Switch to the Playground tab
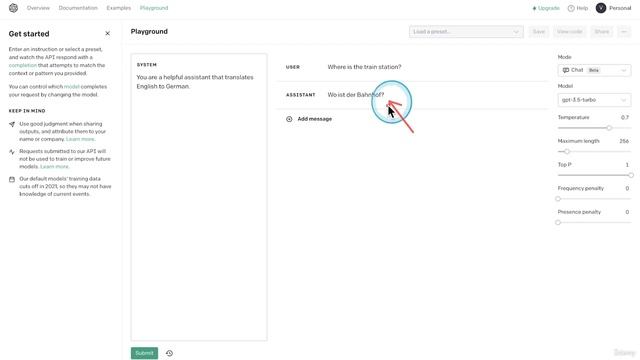 [154, 8]
